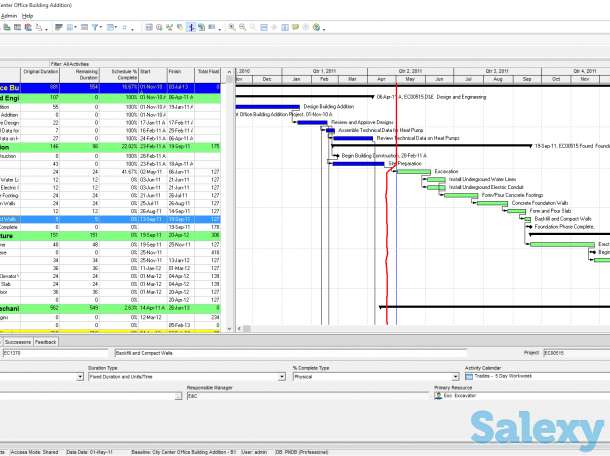Image resolution: width=610 pixels, height=456 pixels.
Task: Zoom out the Gantt chart timescale
Action: point(242,27)
